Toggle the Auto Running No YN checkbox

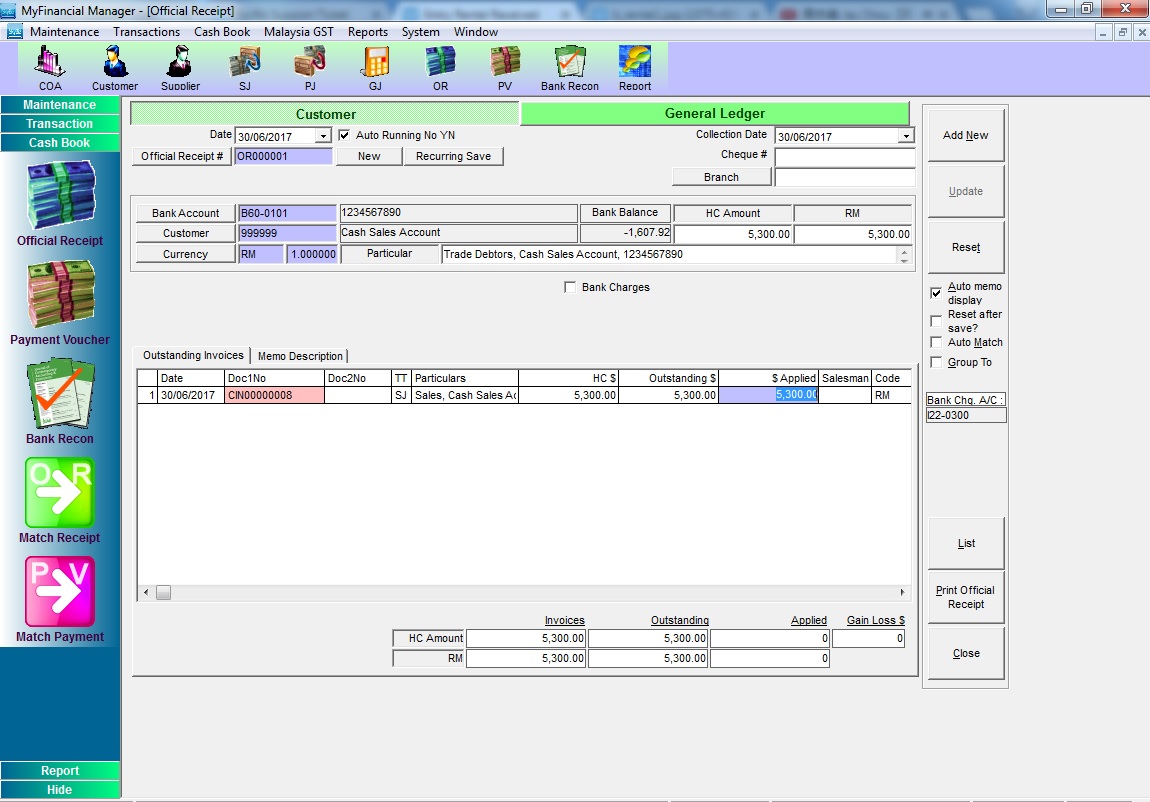[x=345, y=135]
